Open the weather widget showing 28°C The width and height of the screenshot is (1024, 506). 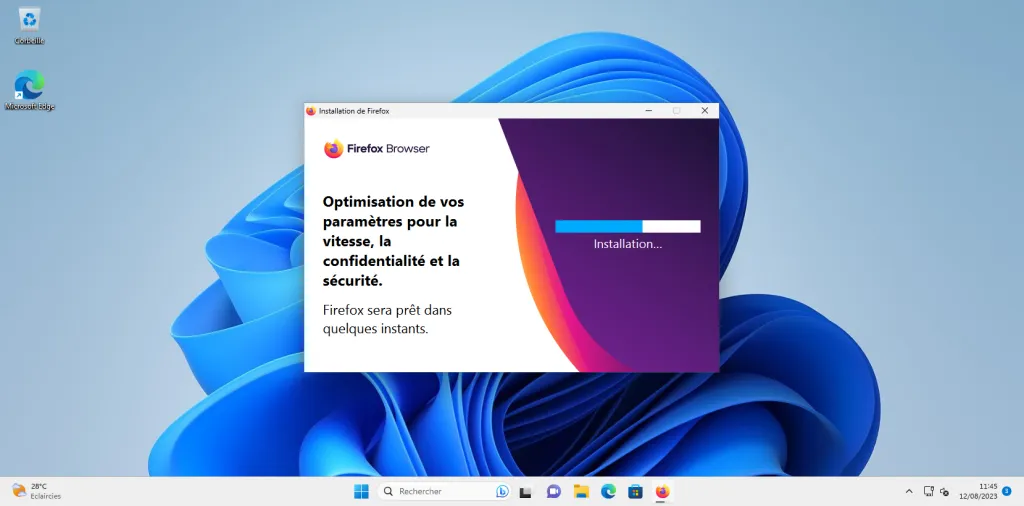(36, 491)
